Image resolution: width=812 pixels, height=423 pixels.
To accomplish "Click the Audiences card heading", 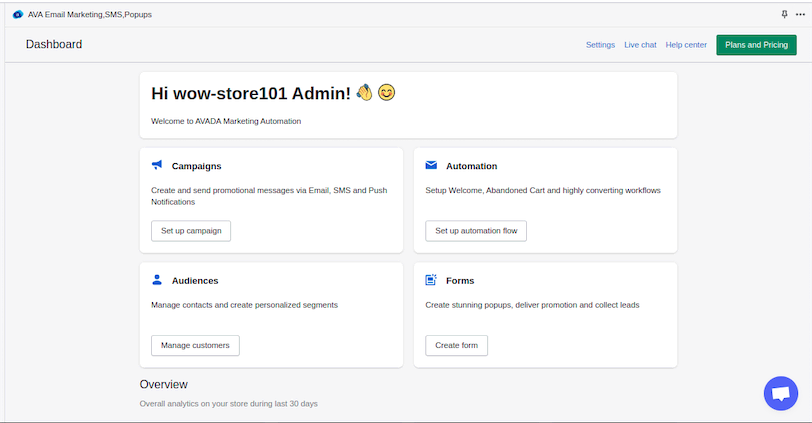I will (x=195, y=281).
